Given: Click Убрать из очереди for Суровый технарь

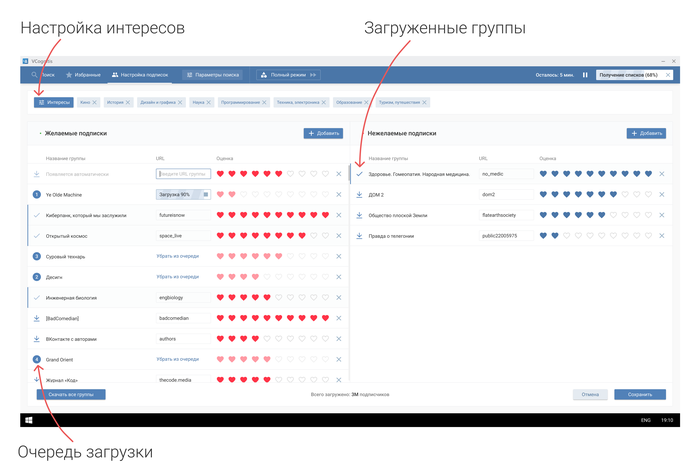Looking at the screenshot, I should 176,256.
